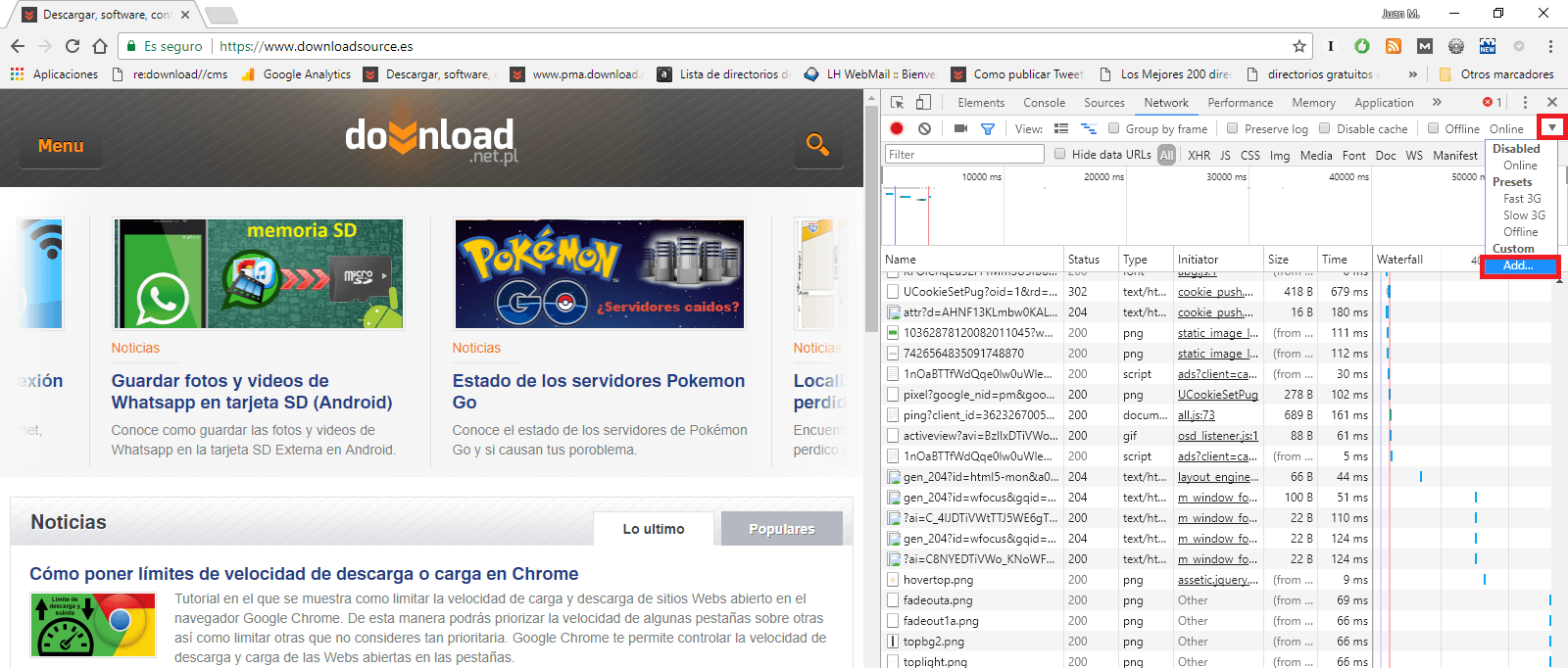
Task: Show the network overview icon
Action: coord(1088,128)
